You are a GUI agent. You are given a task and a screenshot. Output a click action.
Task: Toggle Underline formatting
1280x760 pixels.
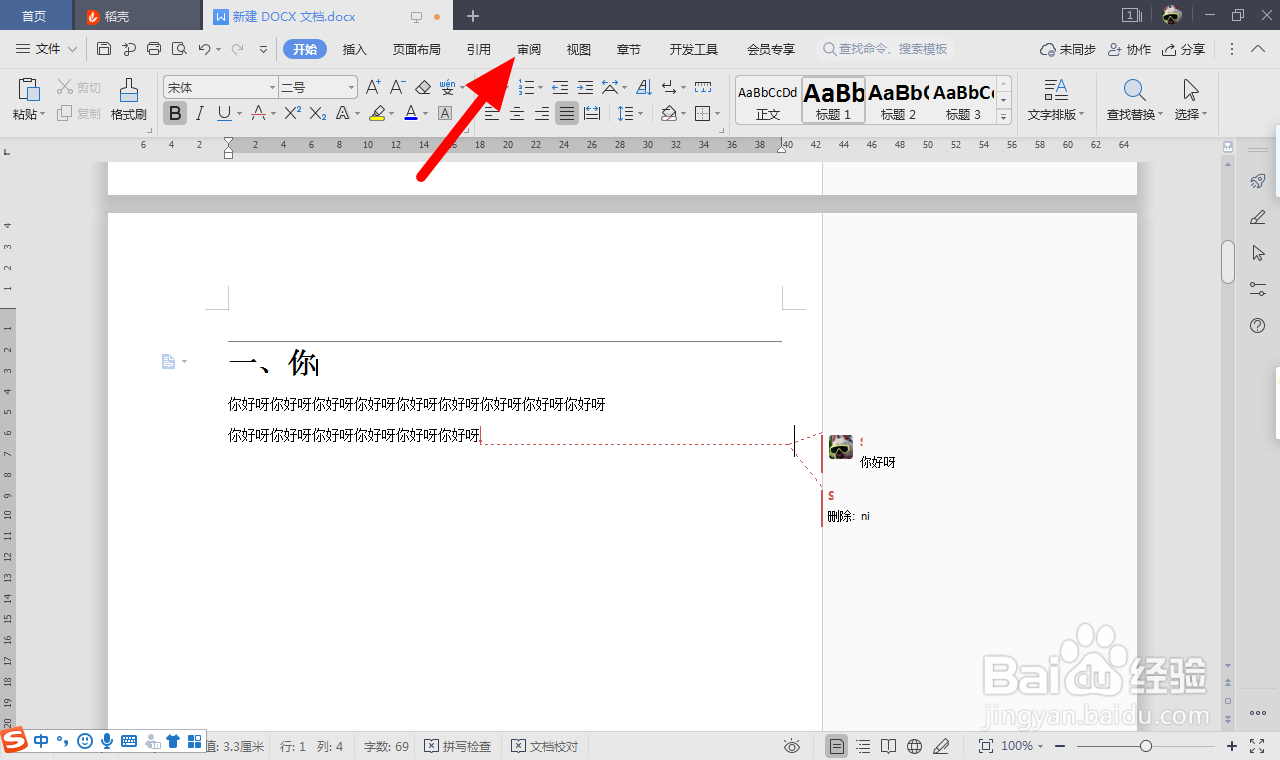tap(224, 113)
